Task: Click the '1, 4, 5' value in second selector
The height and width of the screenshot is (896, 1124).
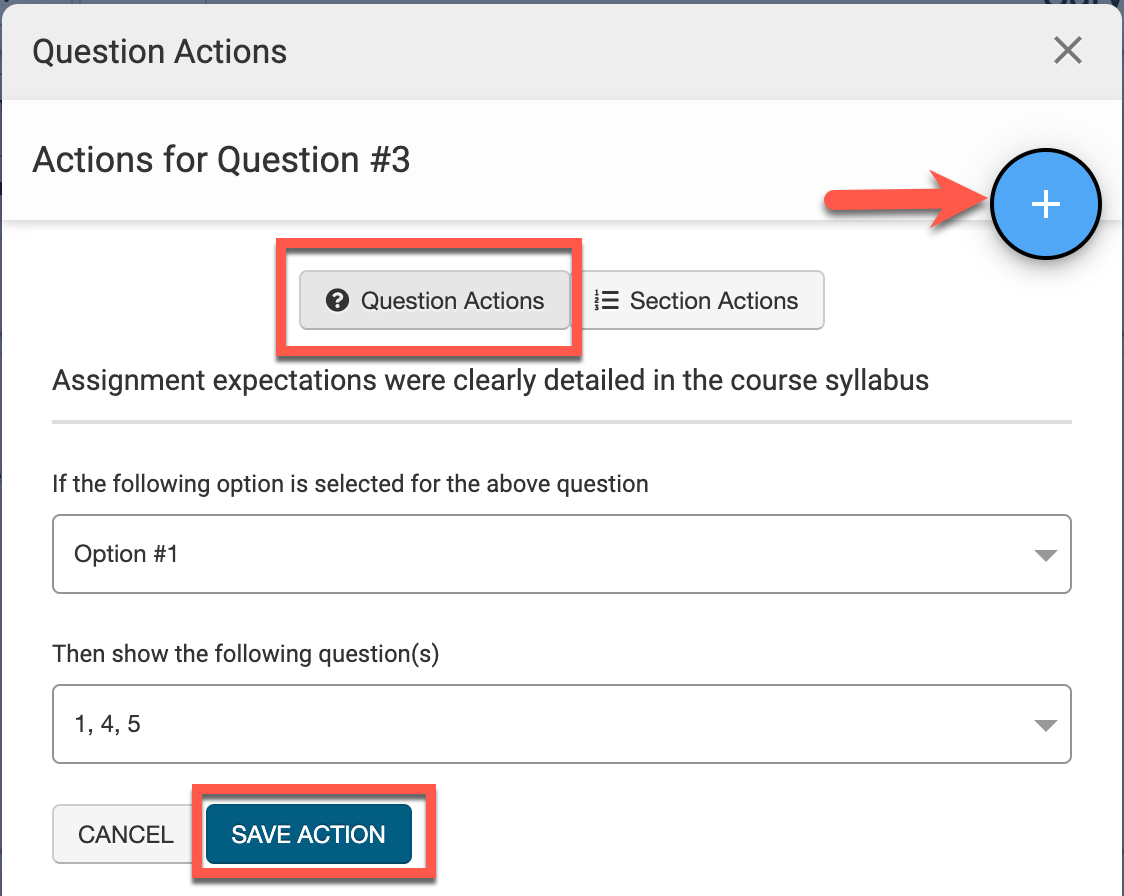Action: [x=107, y=724]
